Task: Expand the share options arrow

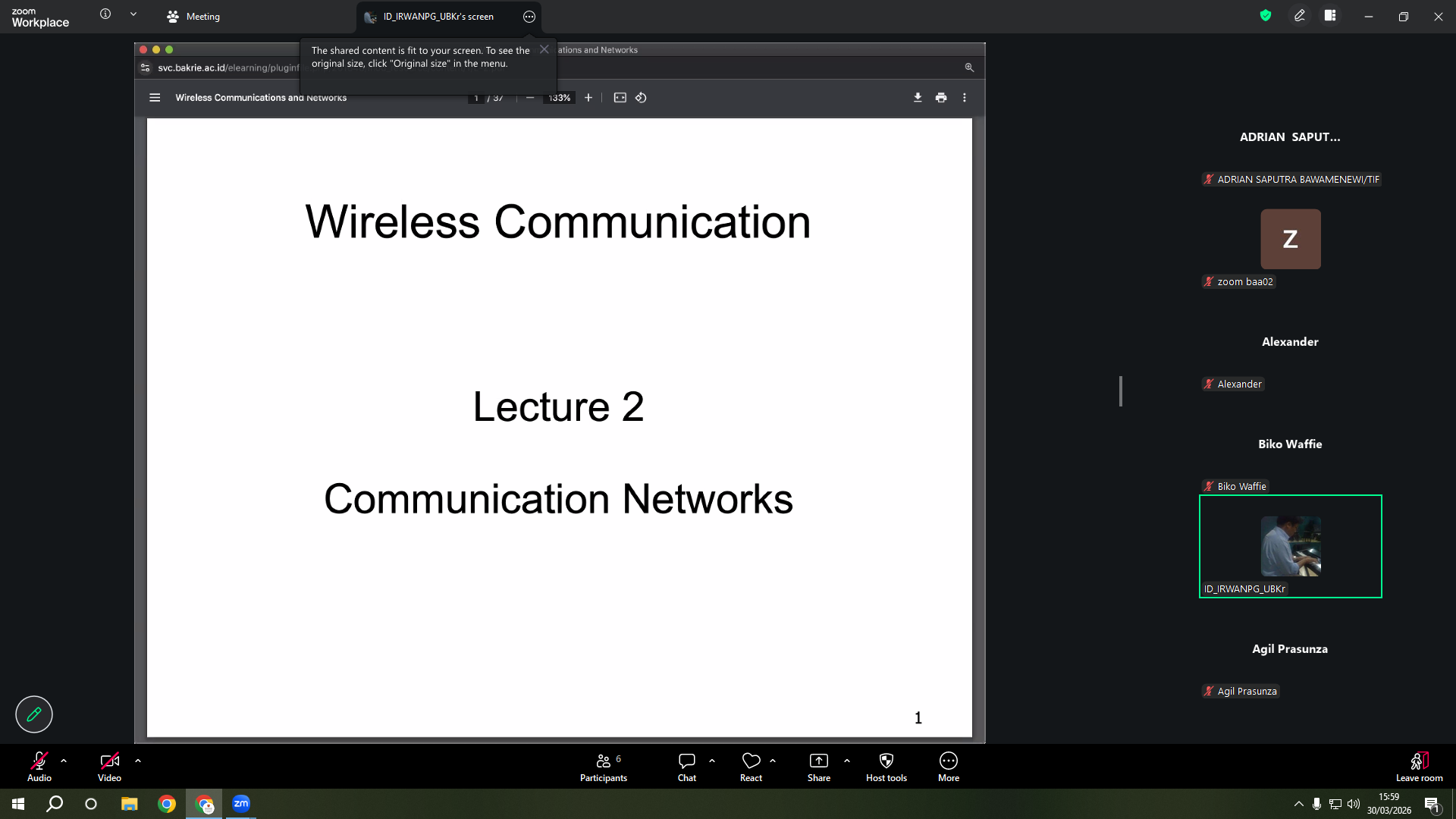Action: tap(847, 761)
